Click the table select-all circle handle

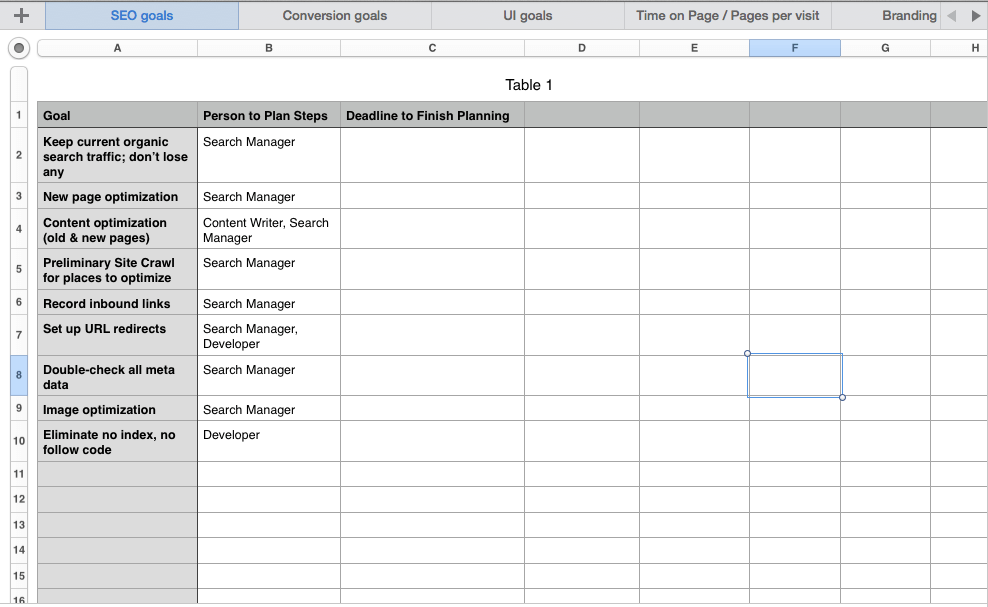coord(19,48)
